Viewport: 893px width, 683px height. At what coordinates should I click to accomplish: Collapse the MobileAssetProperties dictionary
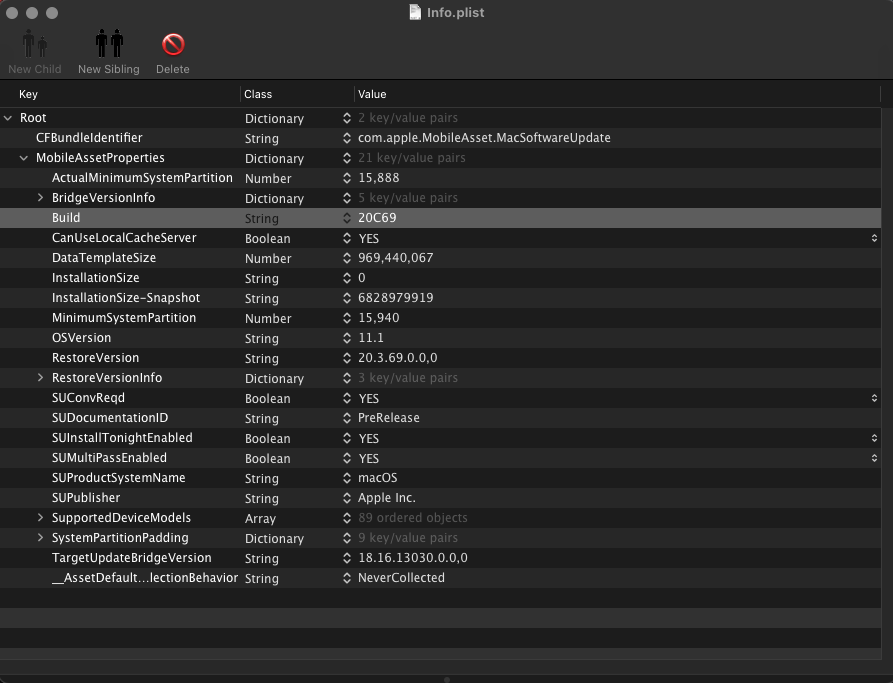[x=24, y=158]
